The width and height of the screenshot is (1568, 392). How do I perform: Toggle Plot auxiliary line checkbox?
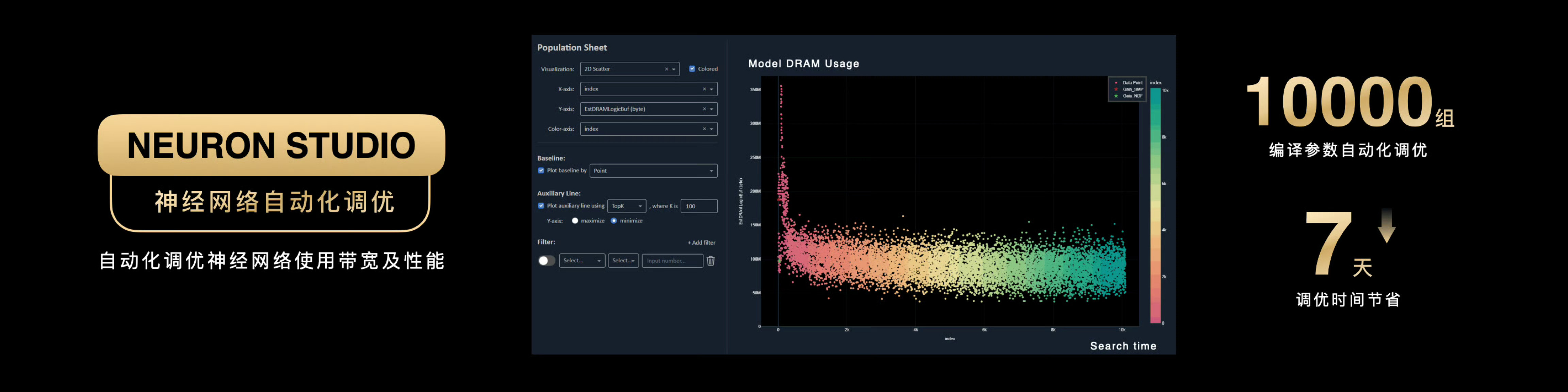pos(541,206)
